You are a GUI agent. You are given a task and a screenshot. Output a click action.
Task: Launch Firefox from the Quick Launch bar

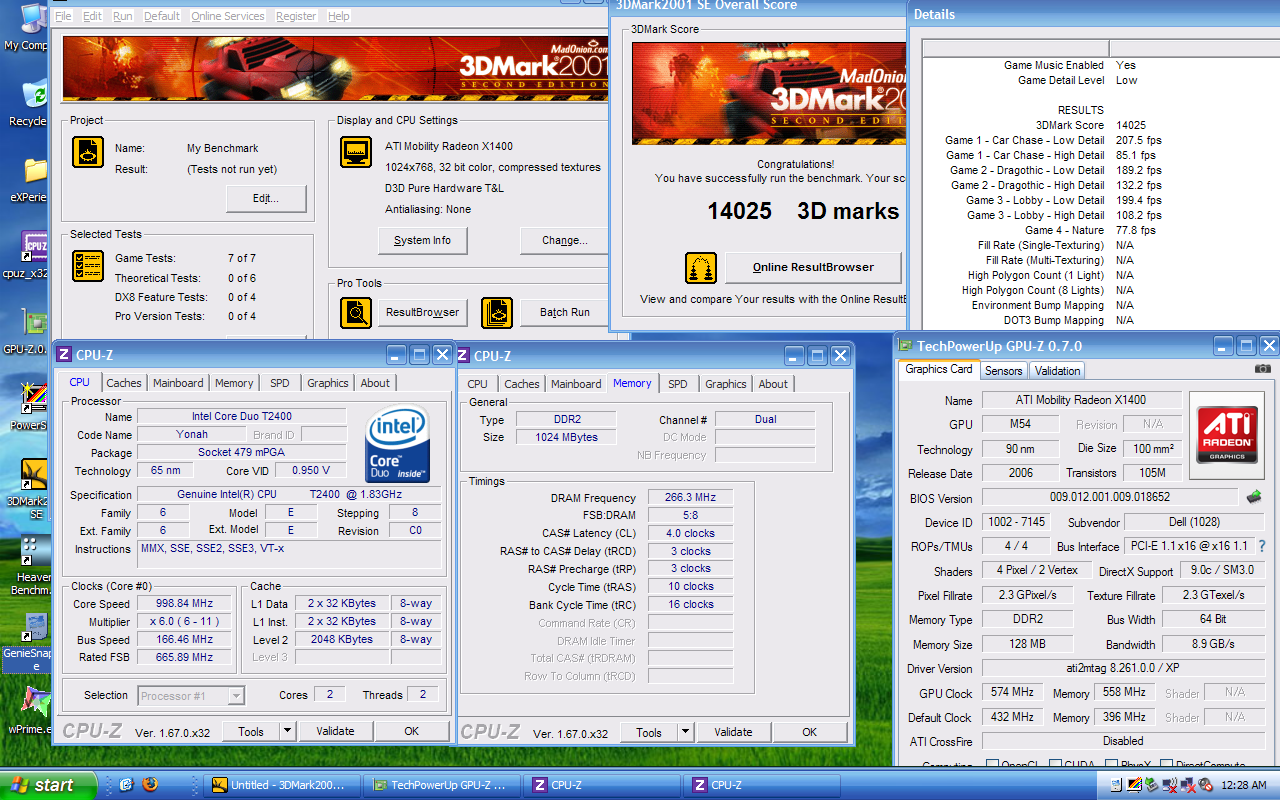coord(151,785)
